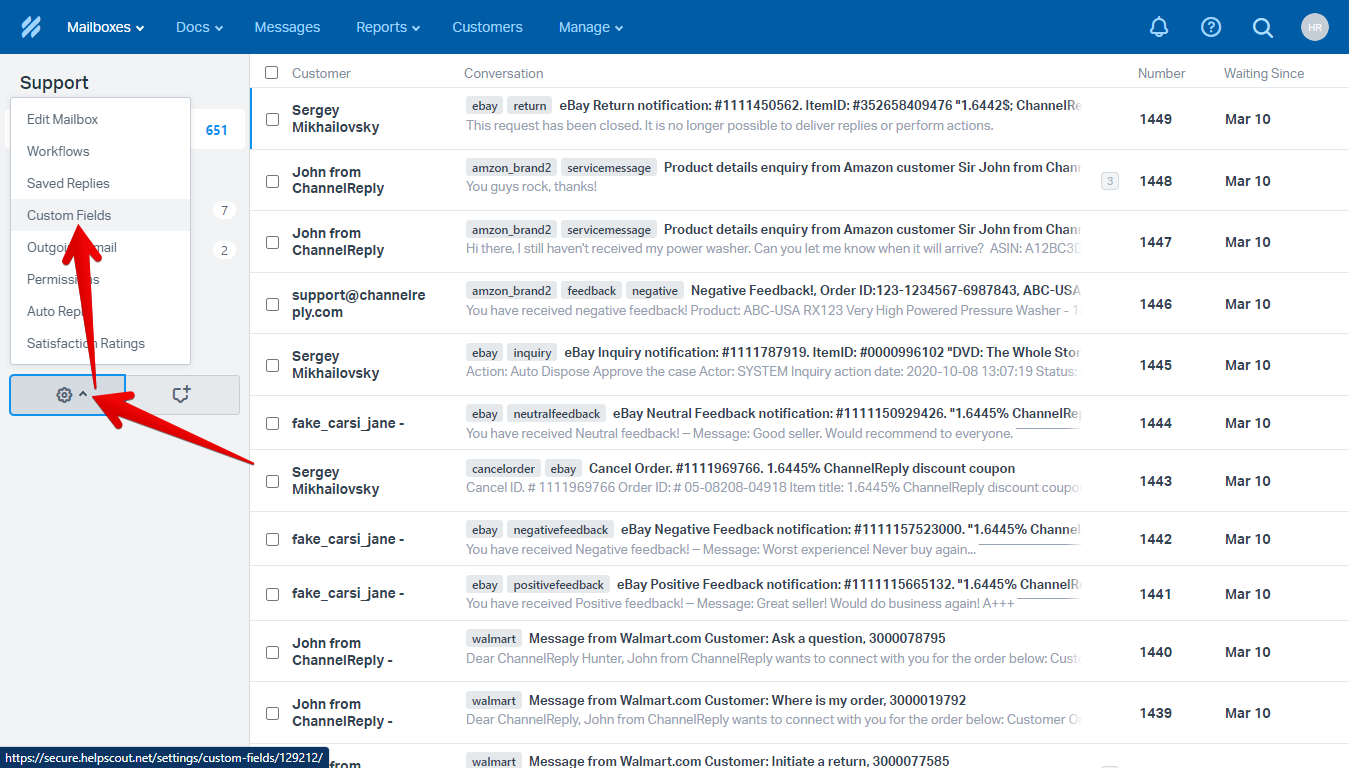
Task: Open the notifications bell
Action: click(x=1159, y=27)
